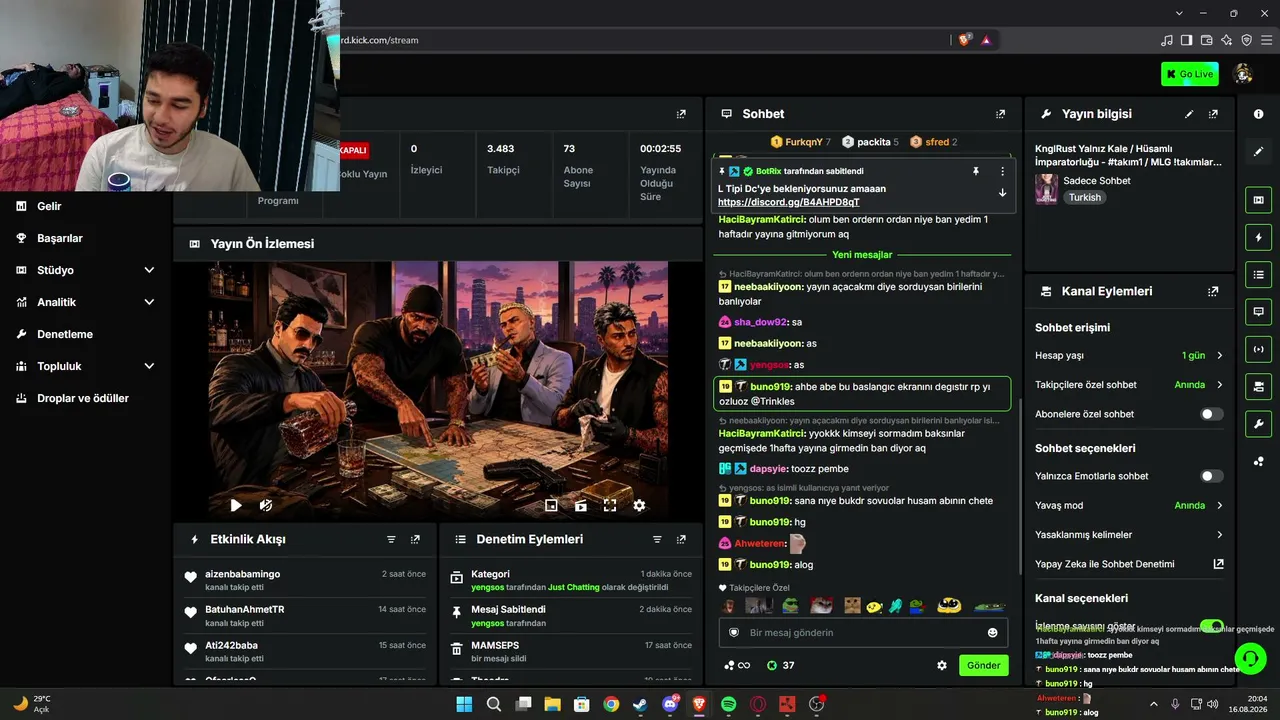Viewport: 1280px width, 720px height.
Task: Open the pinned message options menu
Action: pyautogui.click(x=1002, y=171)
